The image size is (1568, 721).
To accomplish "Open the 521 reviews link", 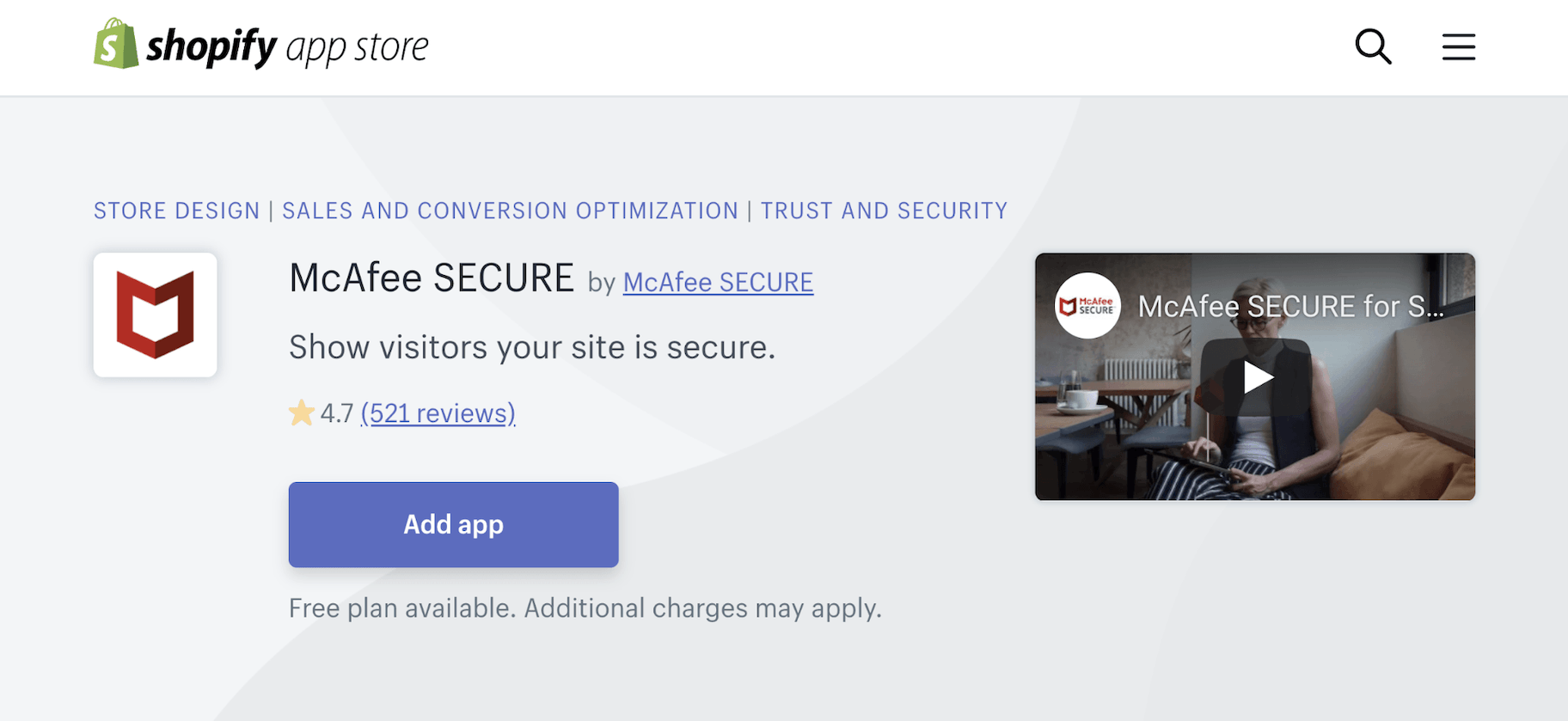I will pyautogui.click(x=438, y=413).
